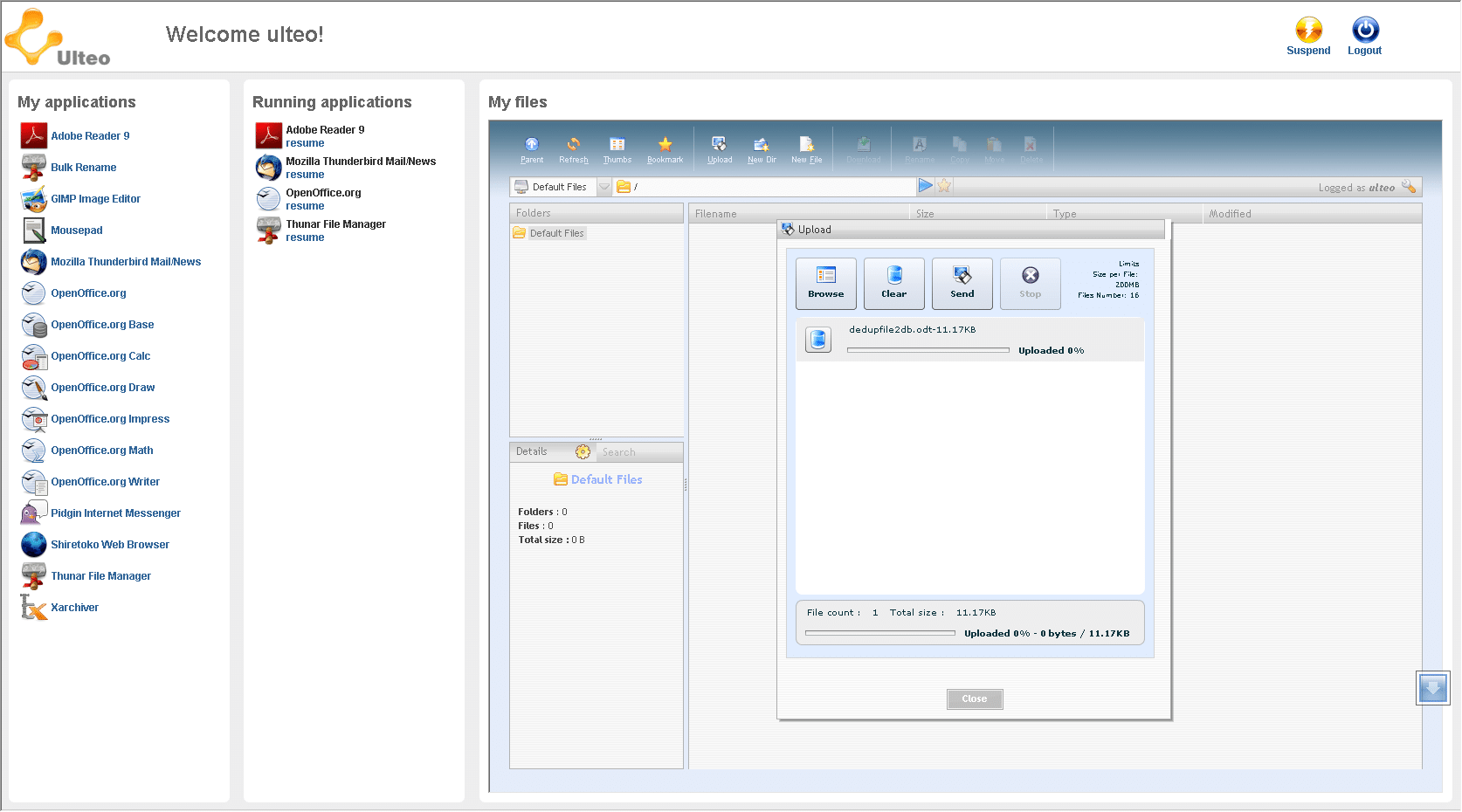
Task: Select Default Files in Folders tree
Action: (556, 233)
